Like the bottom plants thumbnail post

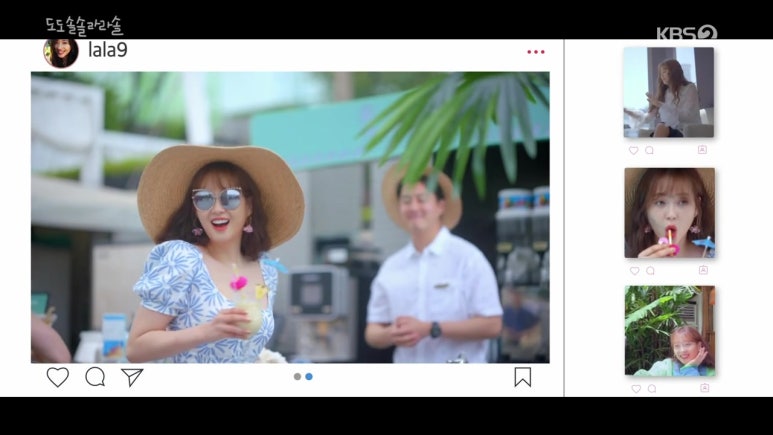[x=636, y=389]
